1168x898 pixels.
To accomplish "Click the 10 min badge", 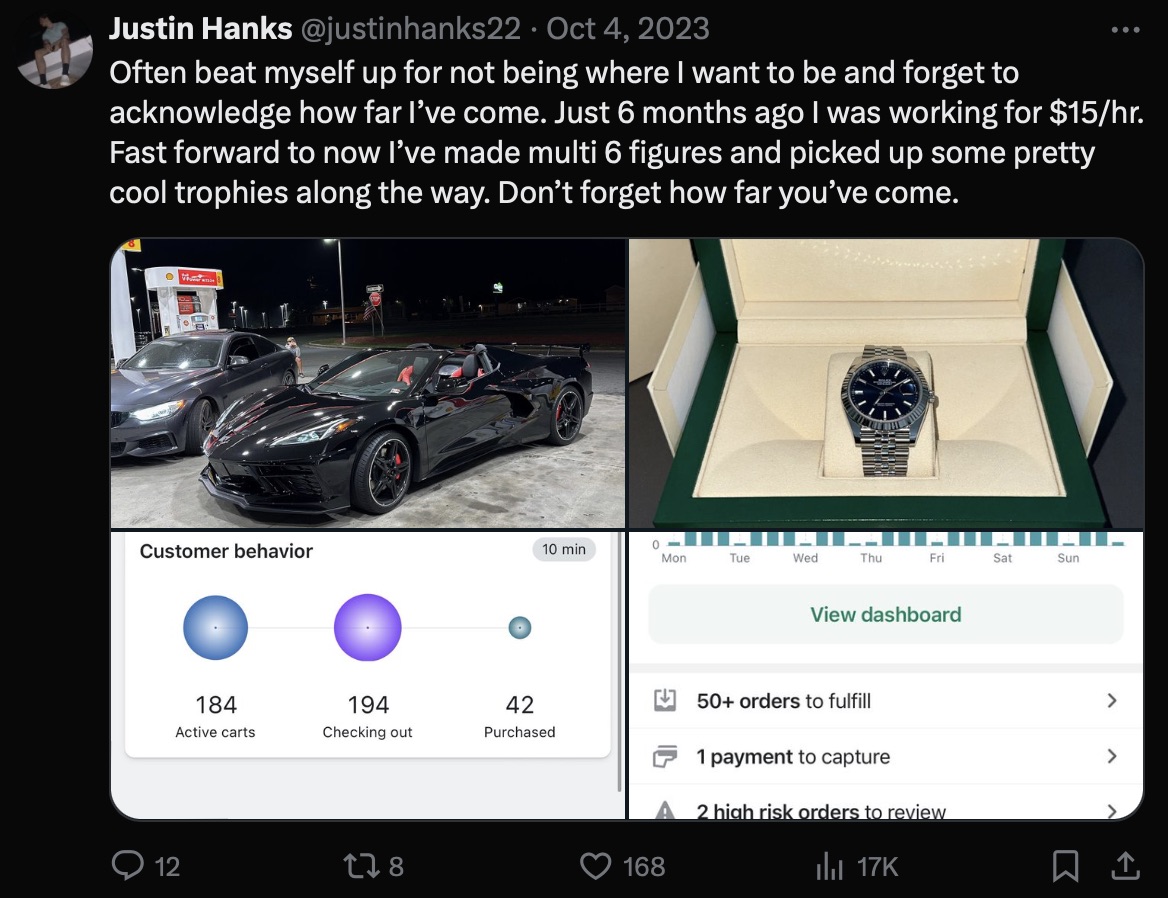I will (564, 549).
